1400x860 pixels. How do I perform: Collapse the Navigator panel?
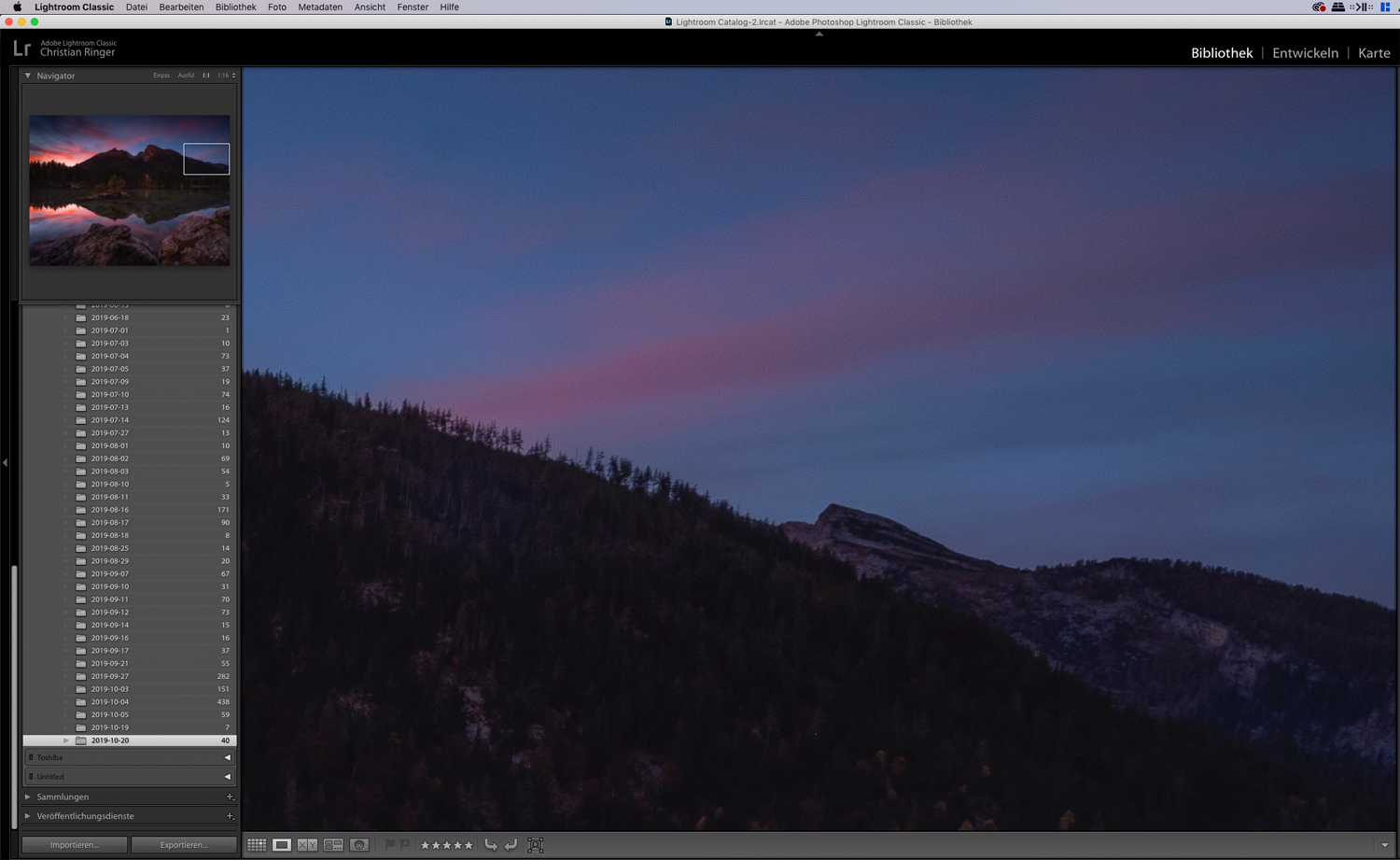[x=28, y=76]
